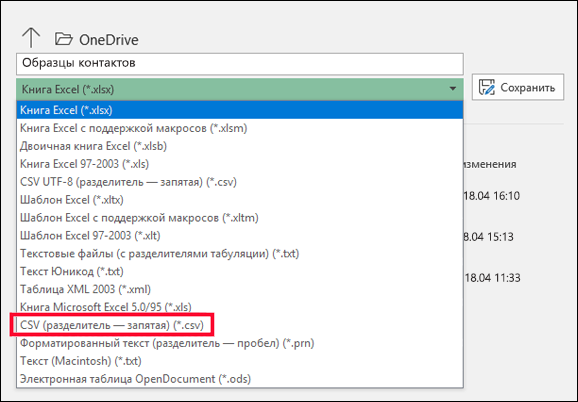Click the OneDrive location label
This screenshot has height=402, width=578.
pos(109,40)
